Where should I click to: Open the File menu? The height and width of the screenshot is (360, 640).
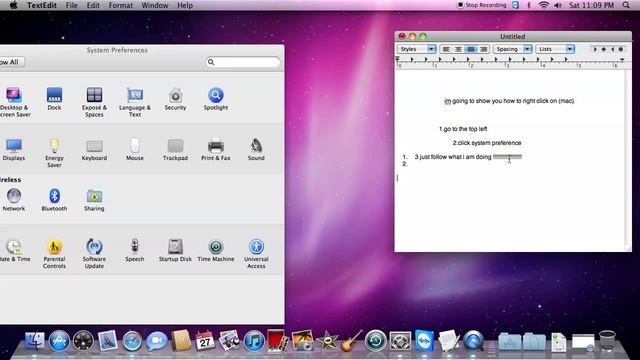(71, 5)
